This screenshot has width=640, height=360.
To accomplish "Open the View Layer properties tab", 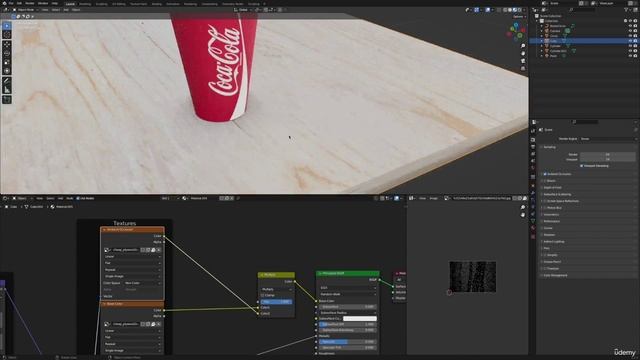I will click(533, 154).
